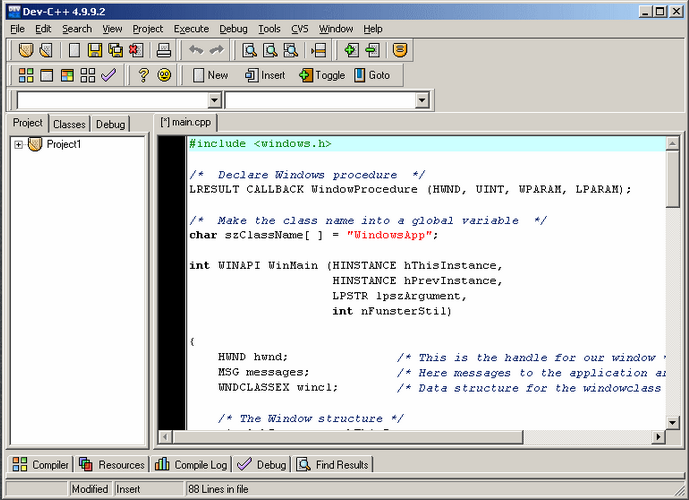Save the file with the floppy icon
The width and height of the screenshot is (689, 500).
coord(95,51)
